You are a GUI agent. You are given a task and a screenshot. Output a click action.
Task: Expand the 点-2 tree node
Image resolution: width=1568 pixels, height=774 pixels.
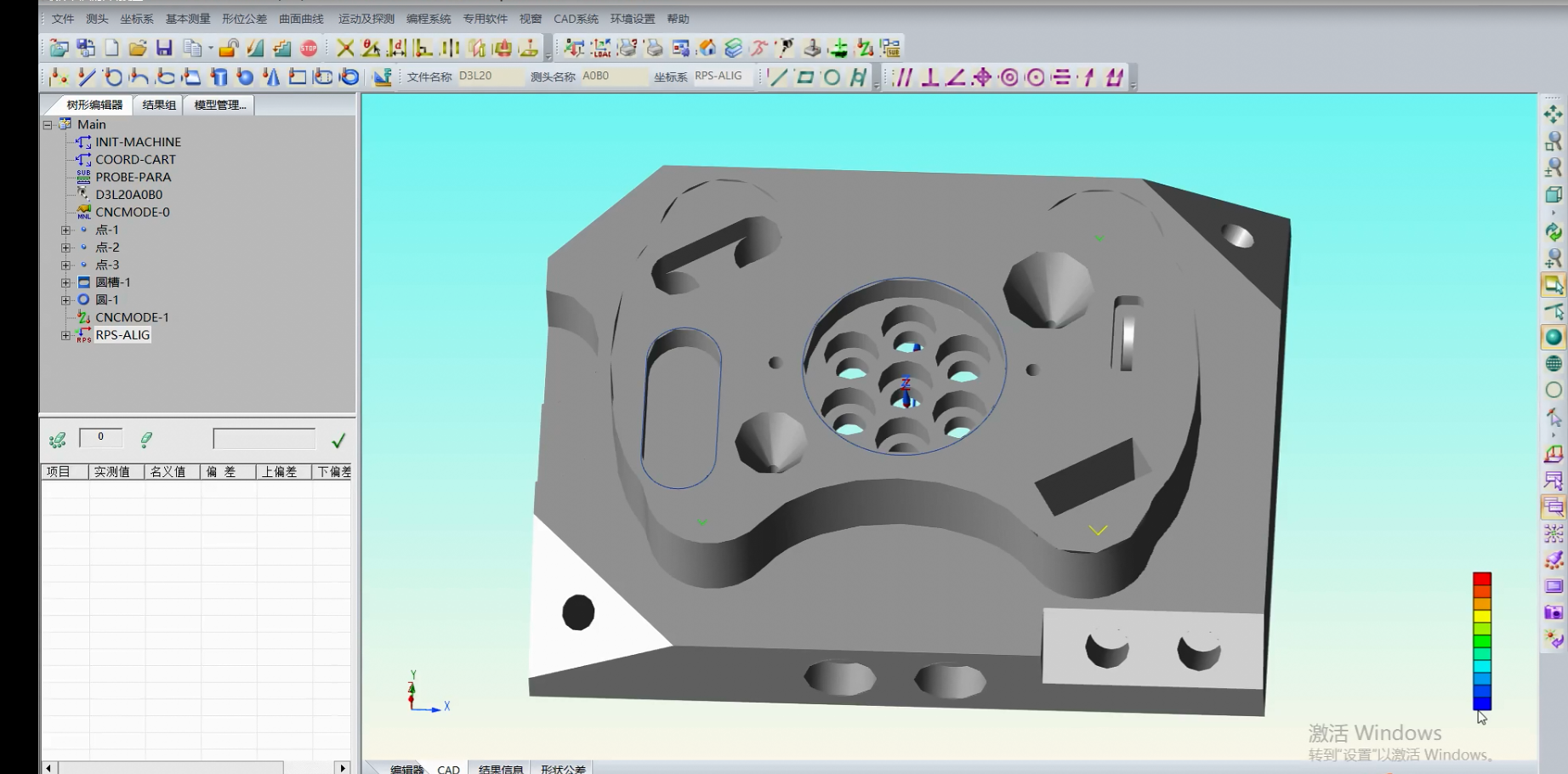(x=65, y=248)
